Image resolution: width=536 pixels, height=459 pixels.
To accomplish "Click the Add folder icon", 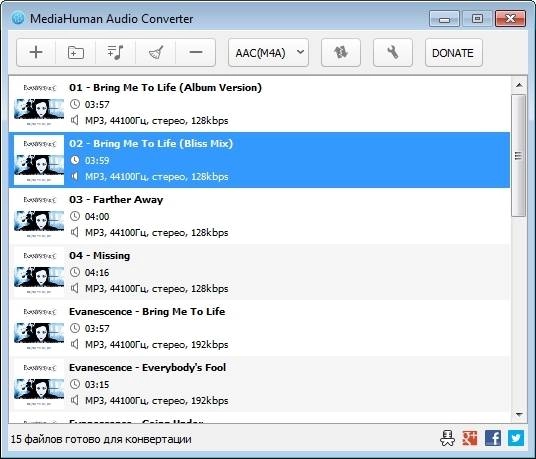I will [x=76, y=53].
